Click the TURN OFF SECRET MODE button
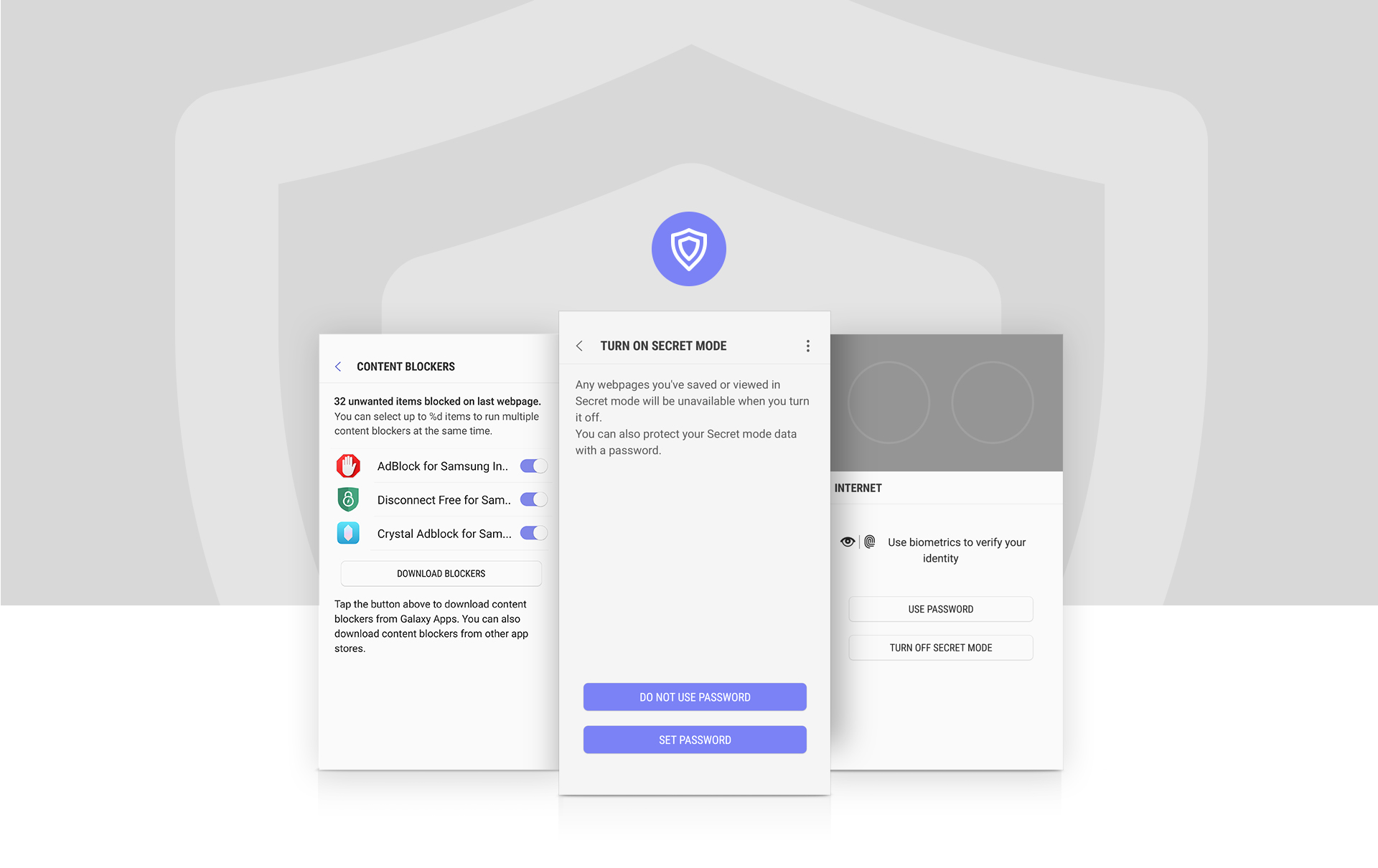This screenshot has height=868, width=1378. coord(941,647)
